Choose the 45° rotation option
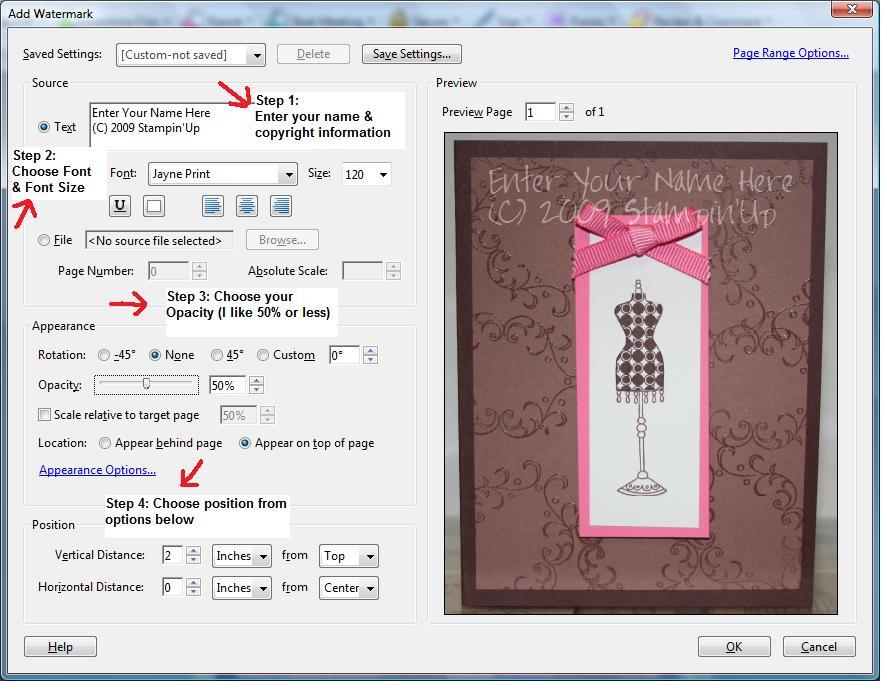 (x=217, y=355)
